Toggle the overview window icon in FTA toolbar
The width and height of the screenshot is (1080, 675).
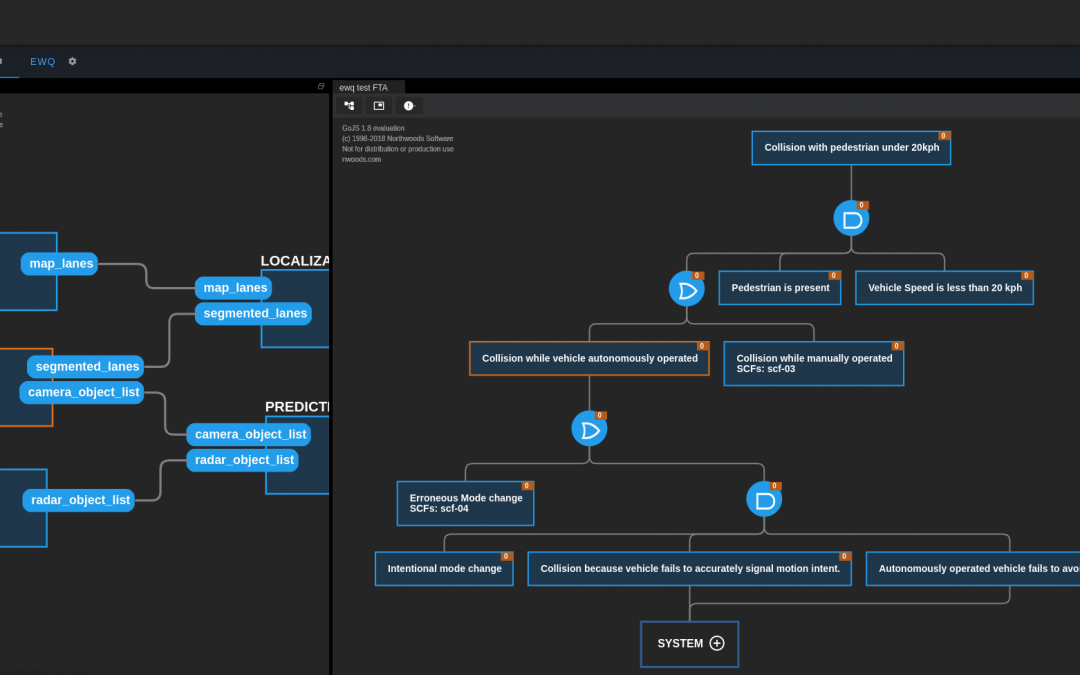[379, 106]
